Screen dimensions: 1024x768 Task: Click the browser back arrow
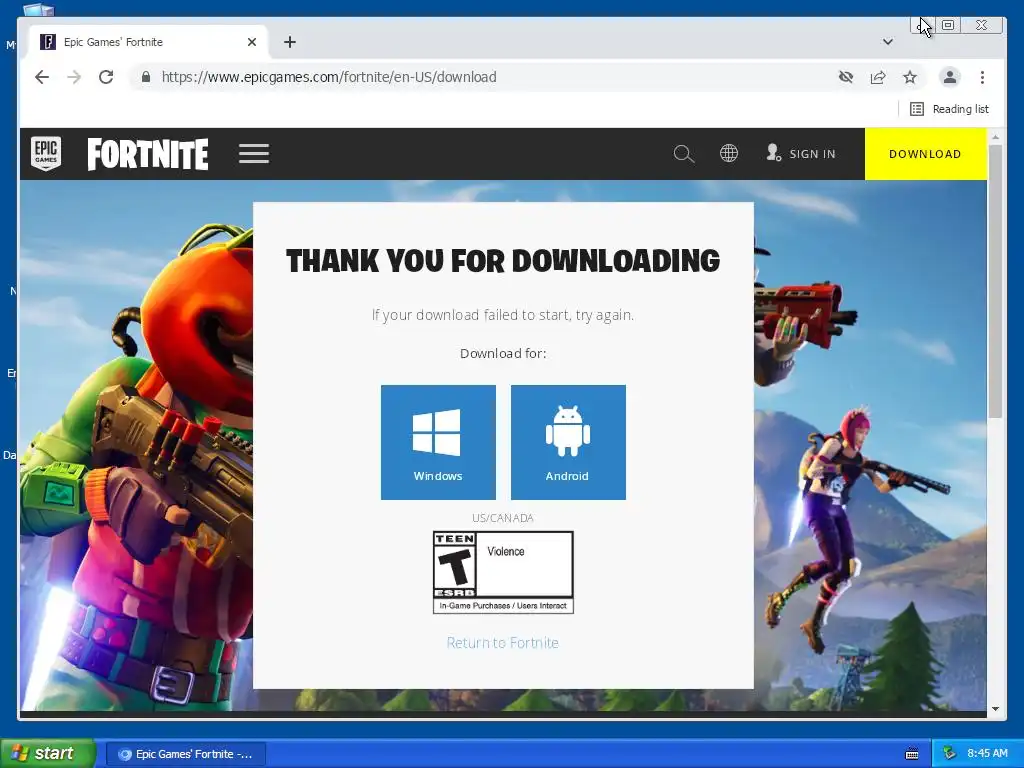tap(42, 77)
